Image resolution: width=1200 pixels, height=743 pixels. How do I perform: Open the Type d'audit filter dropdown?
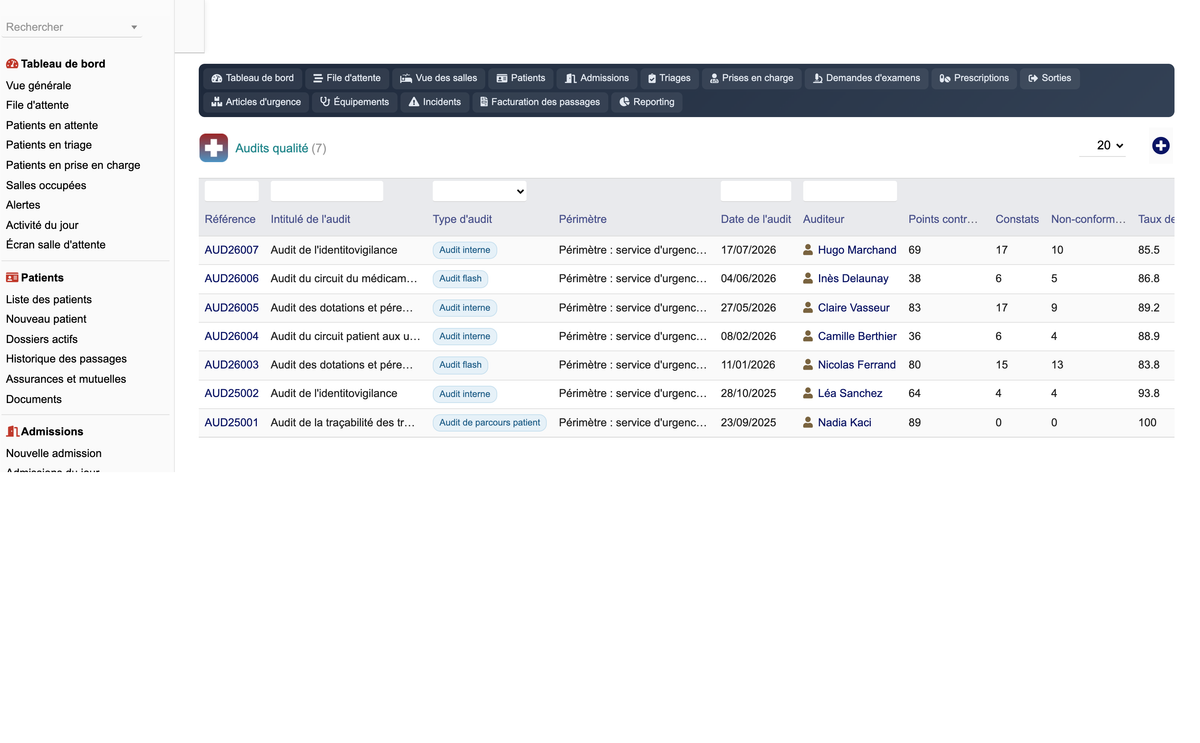[479, 191]
